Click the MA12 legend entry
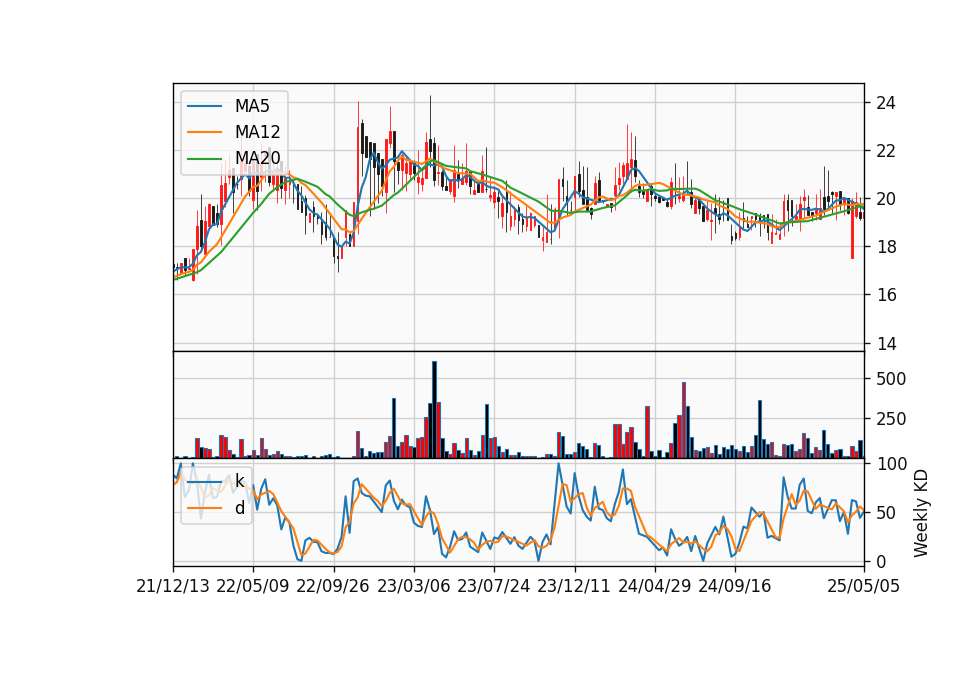 pos(233,132)
